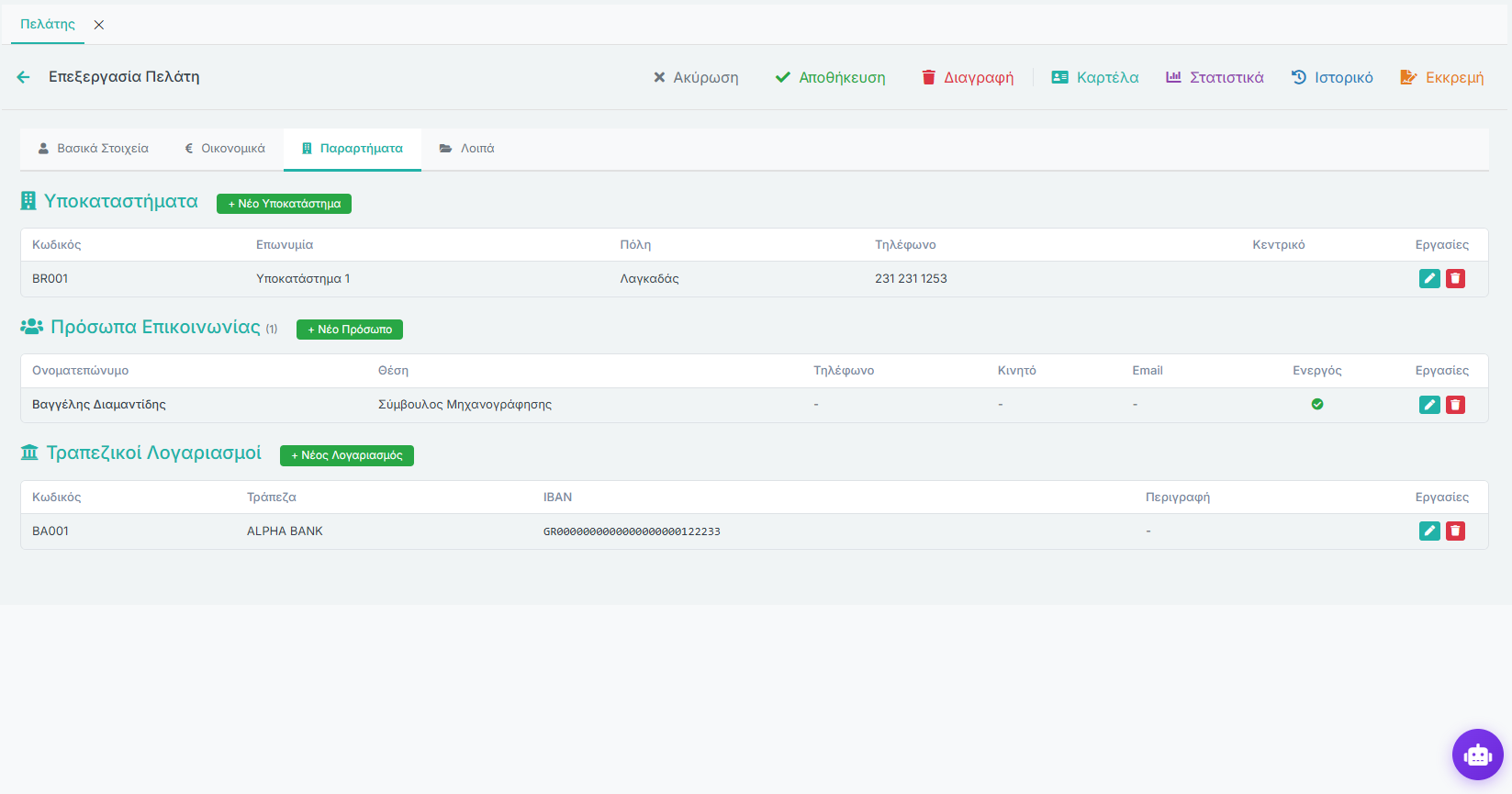The height and width of the screenshot is (794, 1512).
Task: Click the Υποκαταστήματα section heading
Action: pyautogui.click(x=121, y=201)
